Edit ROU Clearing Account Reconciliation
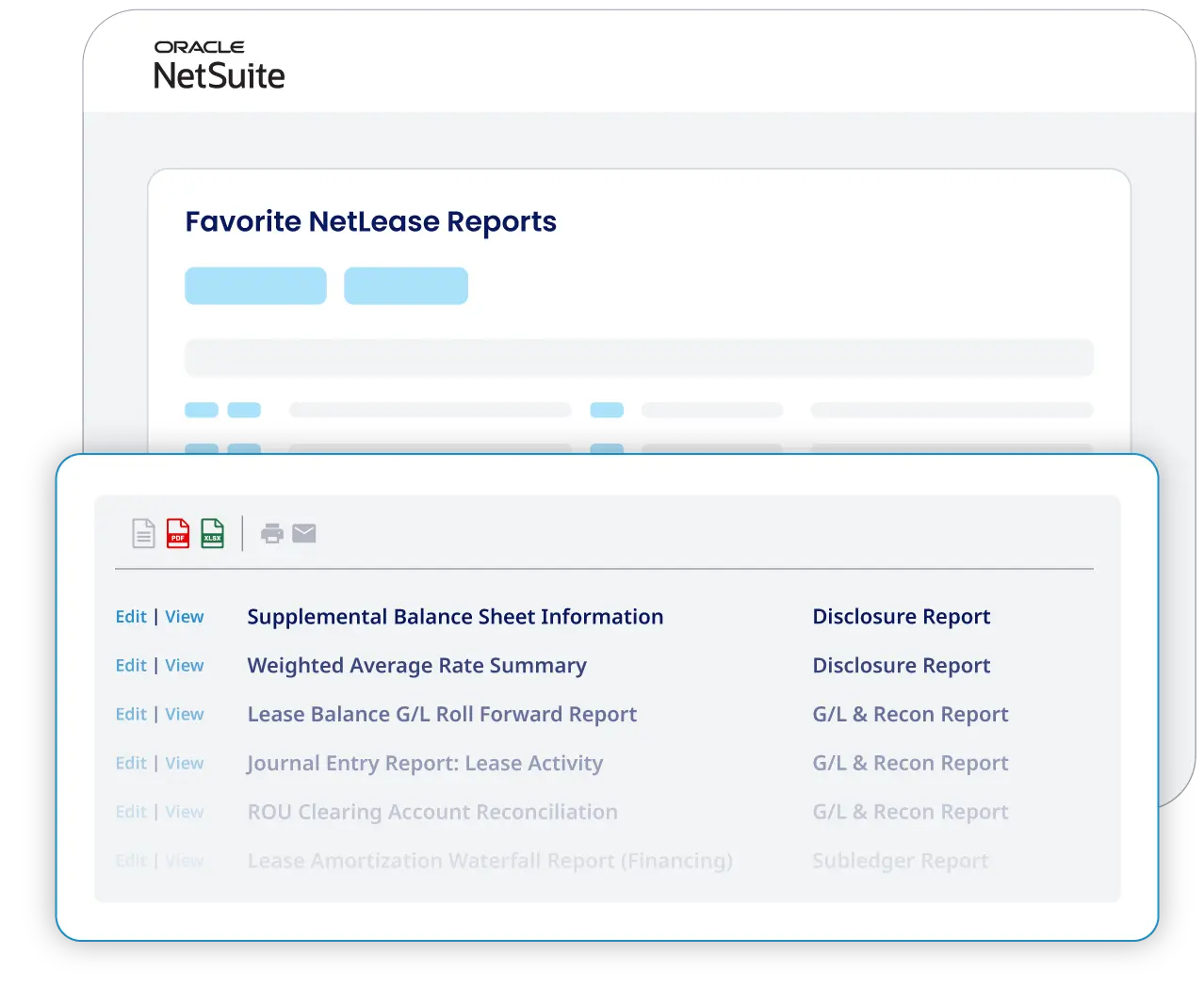 (x=131, y=813)
